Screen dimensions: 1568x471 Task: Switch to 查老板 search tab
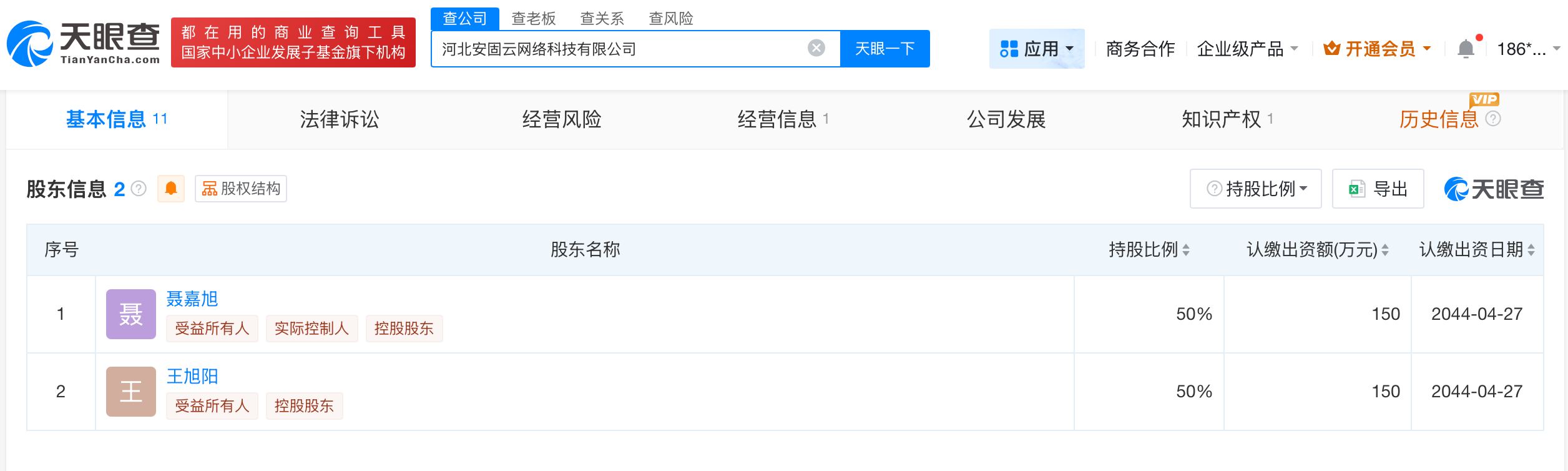pyautogui.click(x=533, y=19)
